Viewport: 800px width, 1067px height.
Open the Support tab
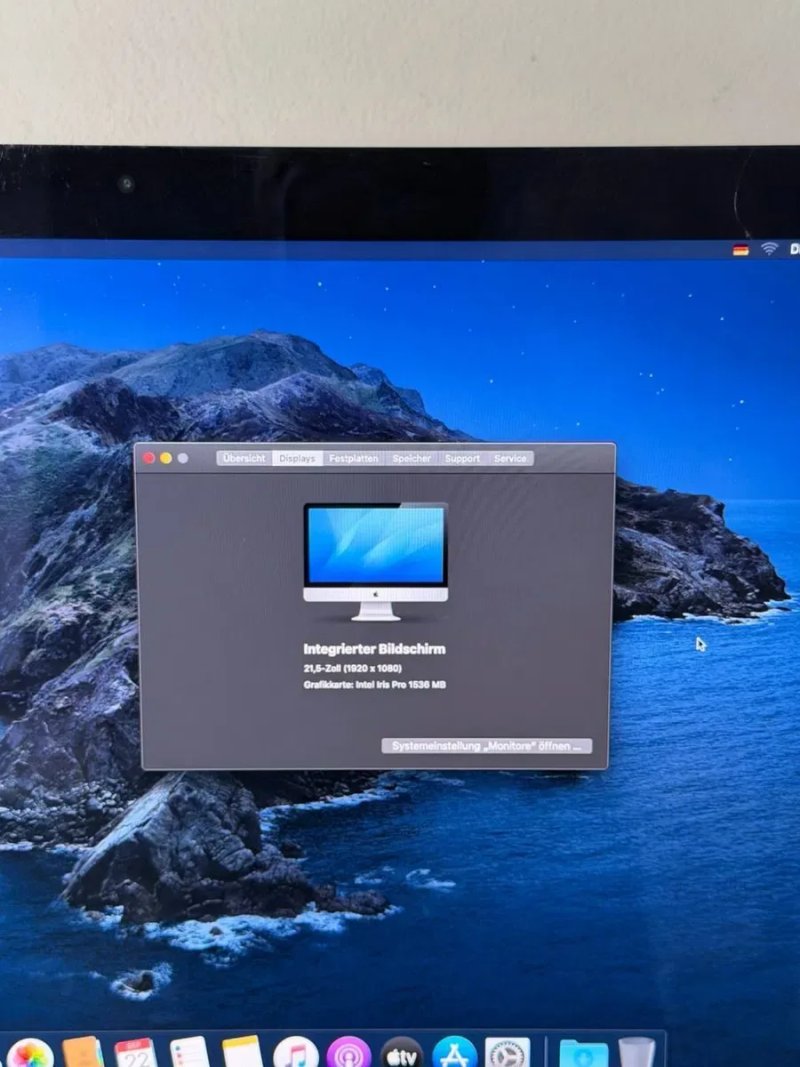[x=463, y=459]
